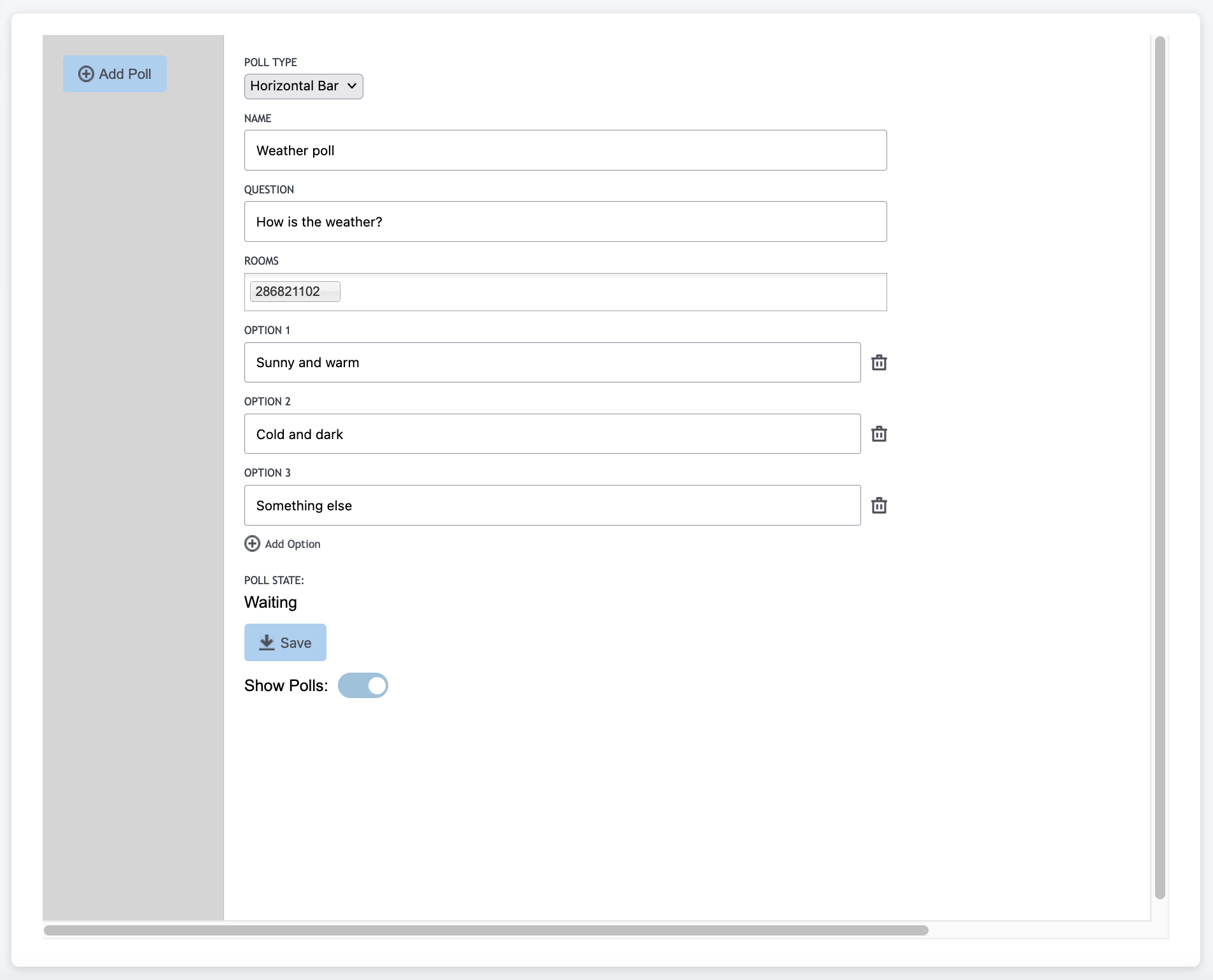1213x980 pixels.
Task: Click the horizontal scrollbar at bottom
Action: (486, 930)
